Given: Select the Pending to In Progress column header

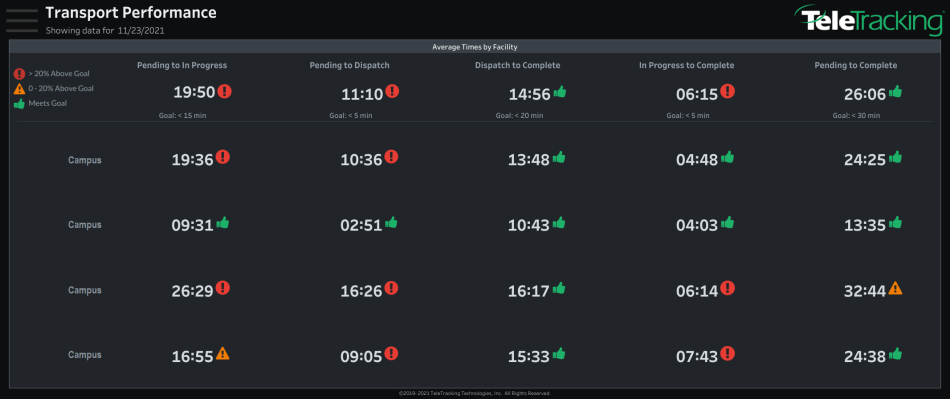Looking at the screenshot, I should click(x=182, y=65).
